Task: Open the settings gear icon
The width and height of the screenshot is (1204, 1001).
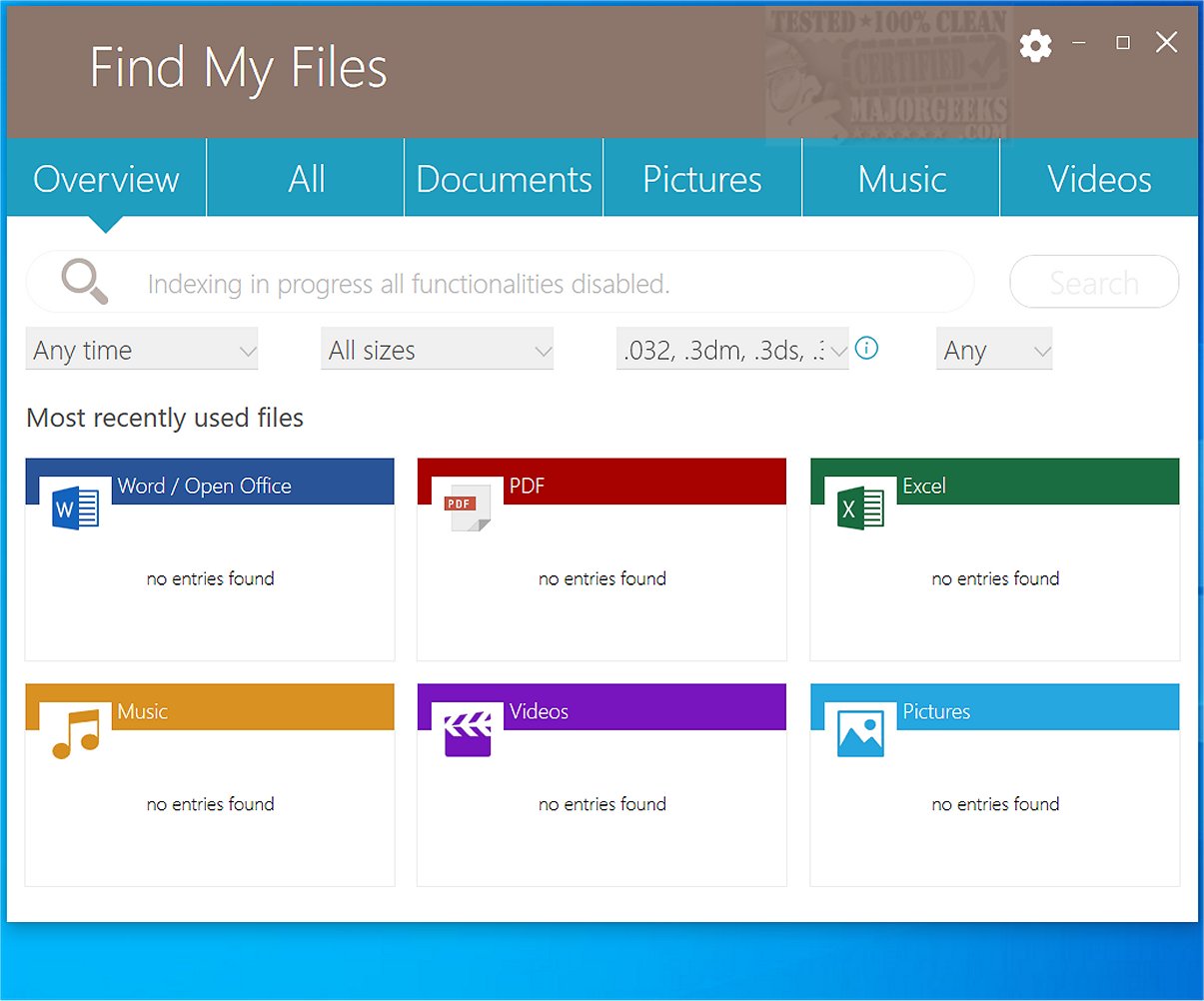Action: coord(1035,45)
